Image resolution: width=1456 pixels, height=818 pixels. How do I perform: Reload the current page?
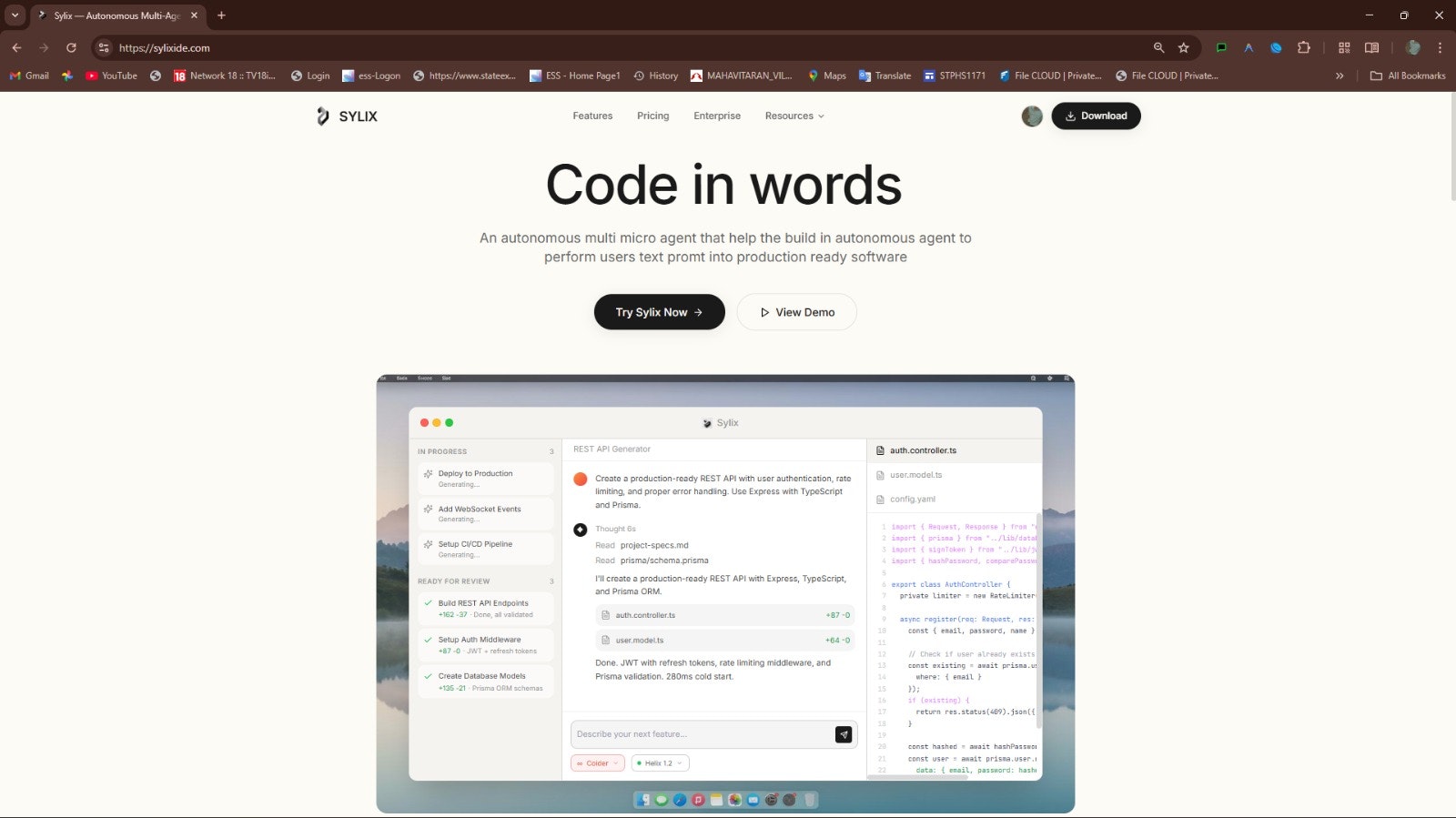[71, 47]
